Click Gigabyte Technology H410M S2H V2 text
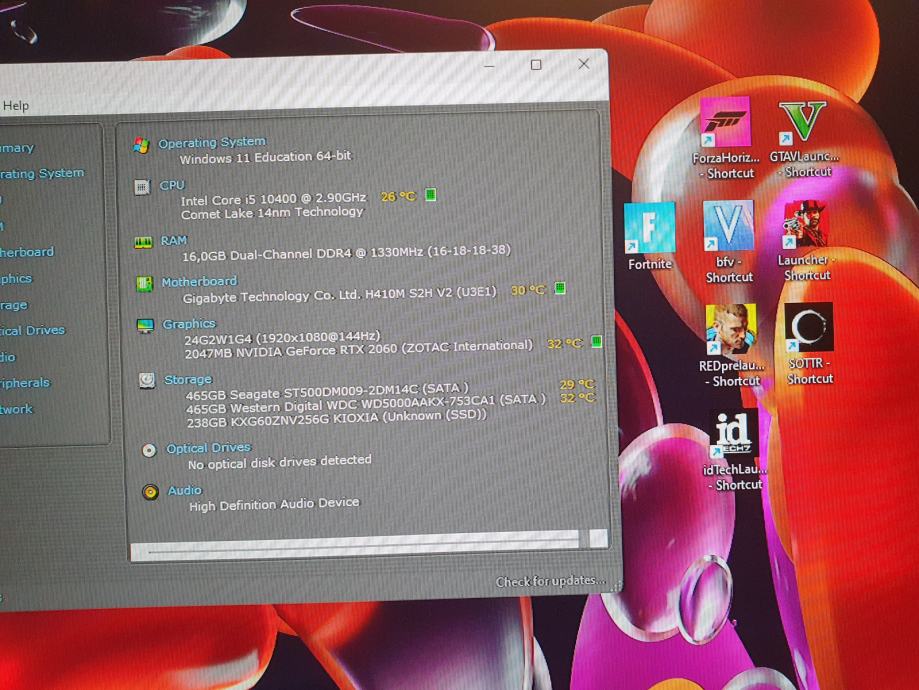Screen dimensions: 919x690 click(x=339, y=294)
